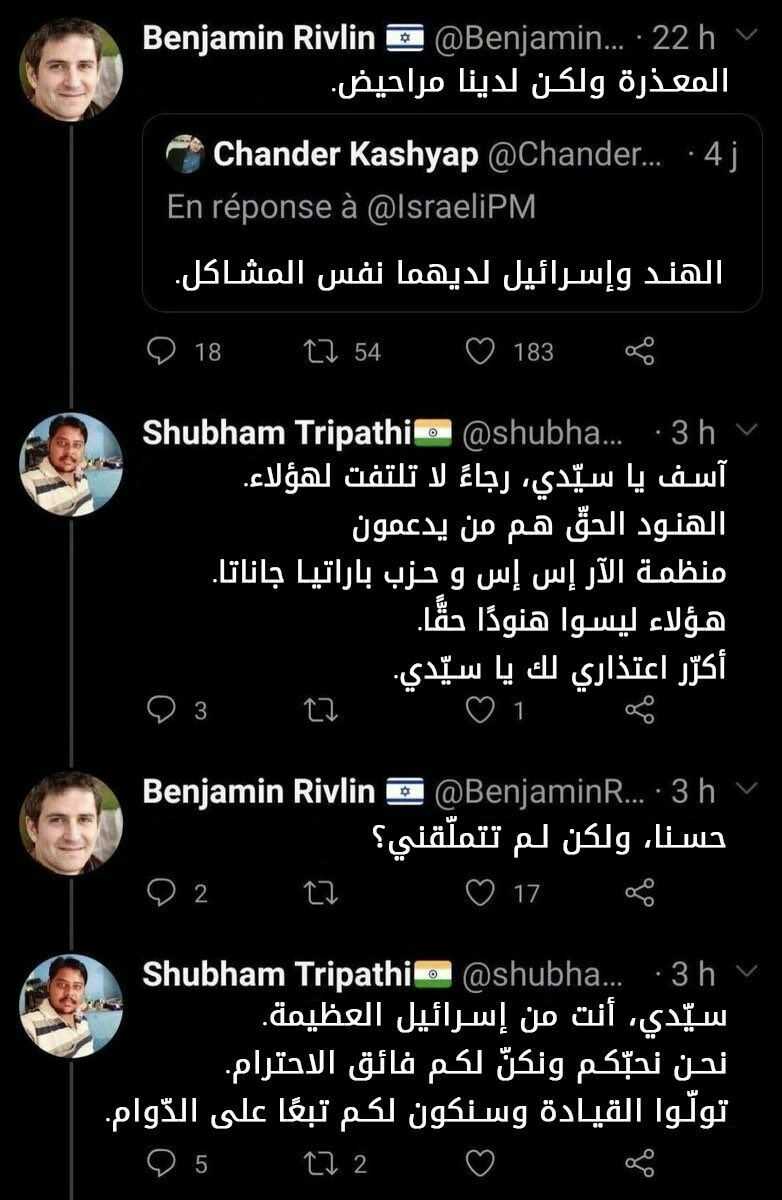
Task: Share Benjamin Rivlin's first tweet
Action: (639, 351)
